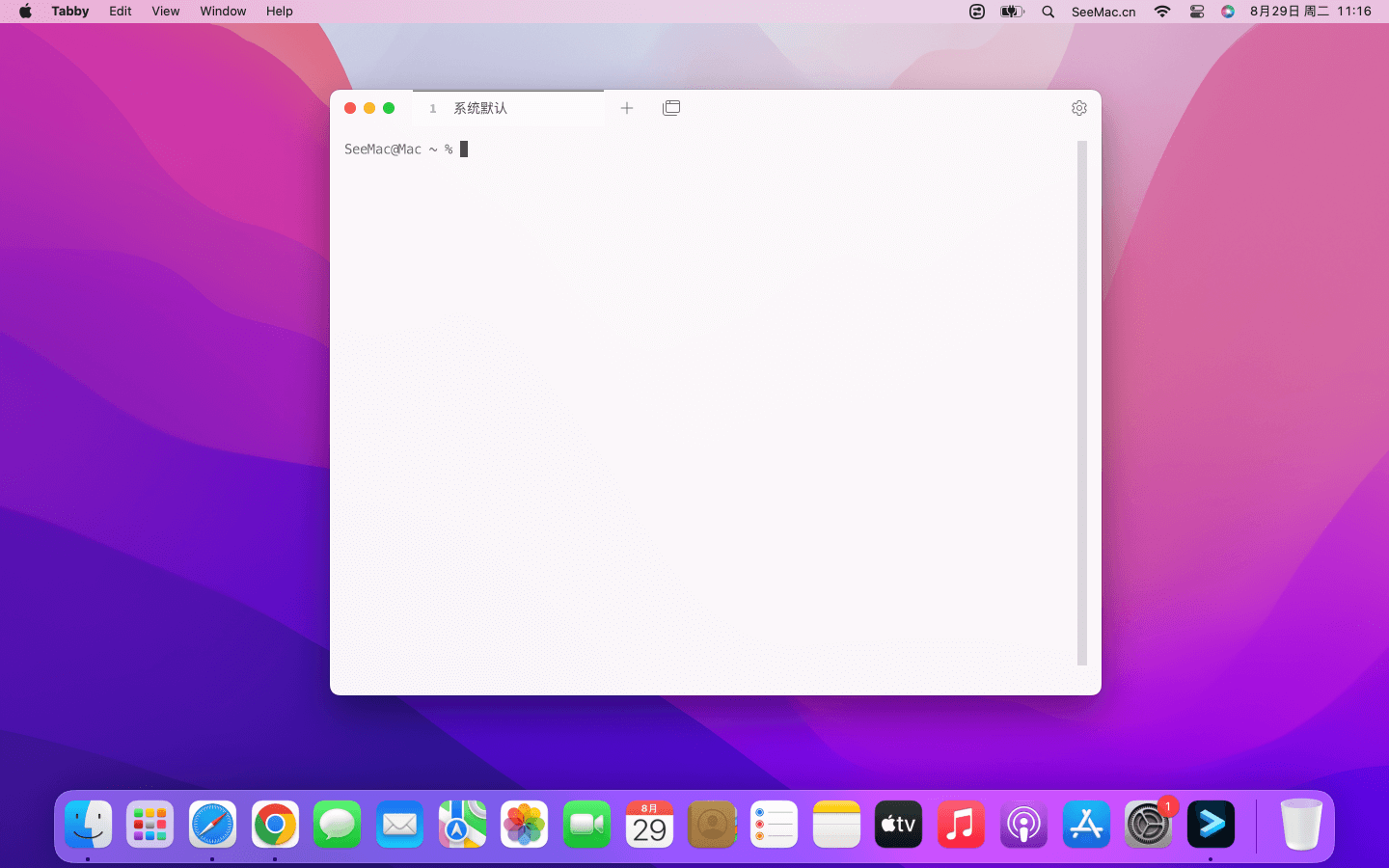1389x868 pixels.
Task: Minimize the Tabby window with yellow button
Action: click(369, 108)
